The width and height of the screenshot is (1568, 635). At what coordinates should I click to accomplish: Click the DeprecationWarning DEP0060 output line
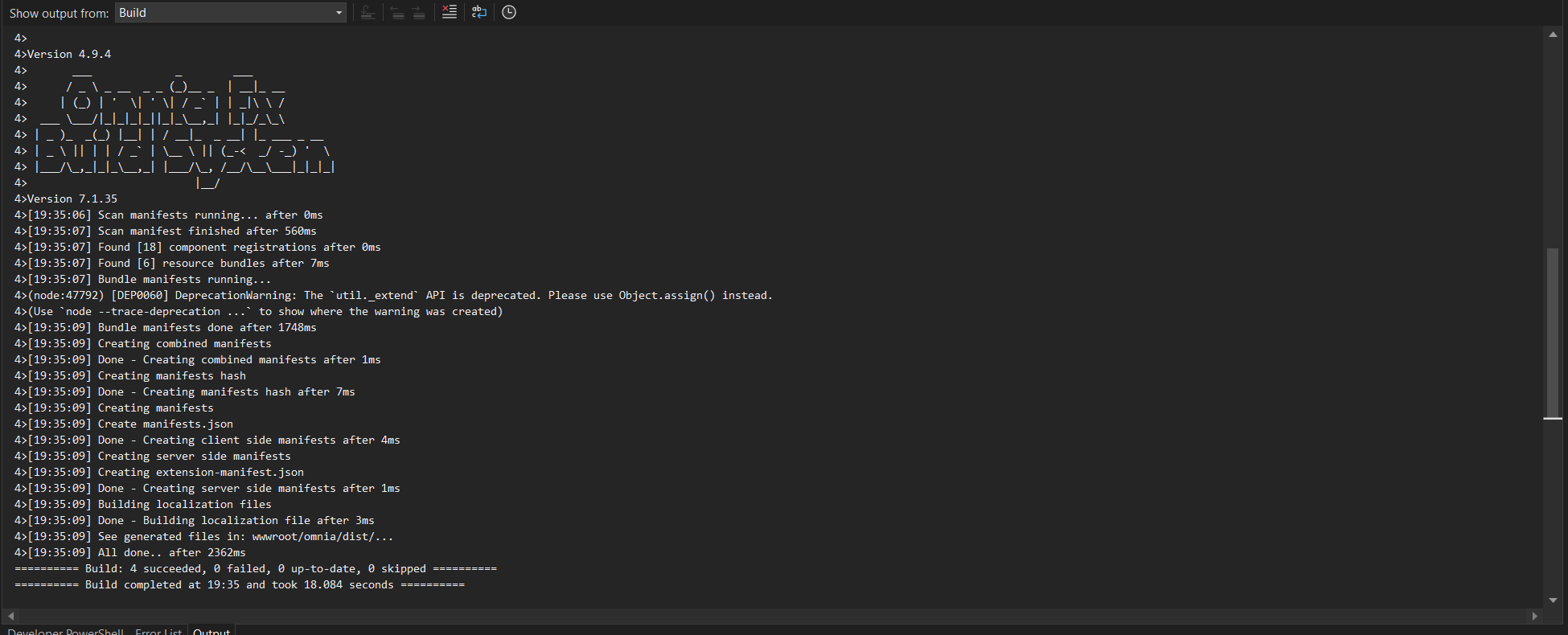coord(400,295)
